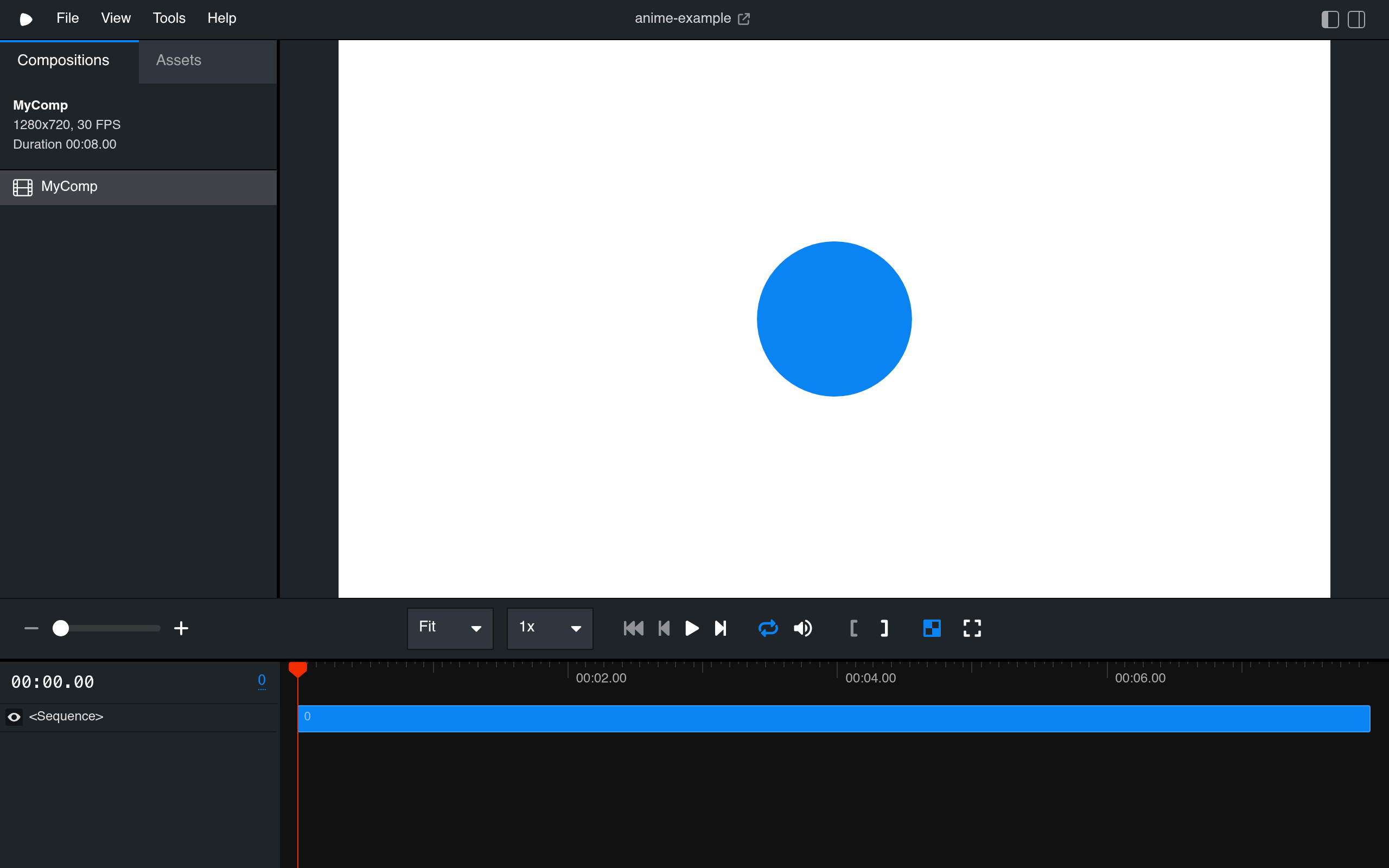Open the Fit preview size dropdown
The width and height of the screenshot is (1389, 868).
coord(450,628)
